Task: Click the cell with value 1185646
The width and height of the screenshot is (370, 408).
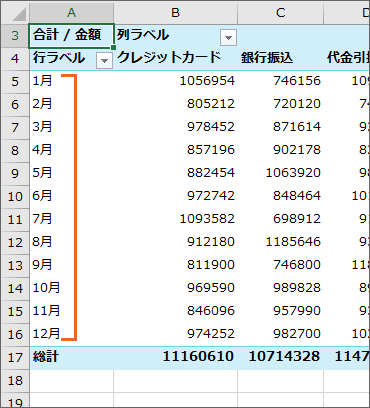Action: [280, 243]
